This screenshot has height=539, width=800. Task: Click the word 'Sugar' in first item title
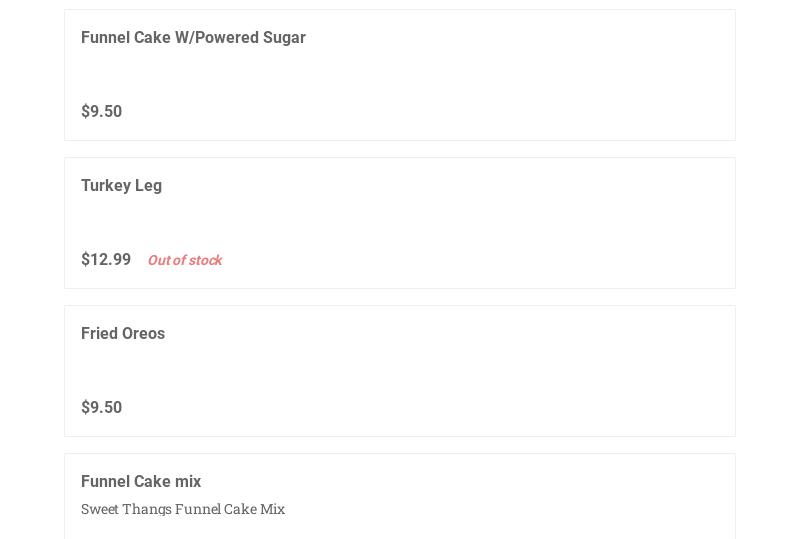(x=284, y=38)
